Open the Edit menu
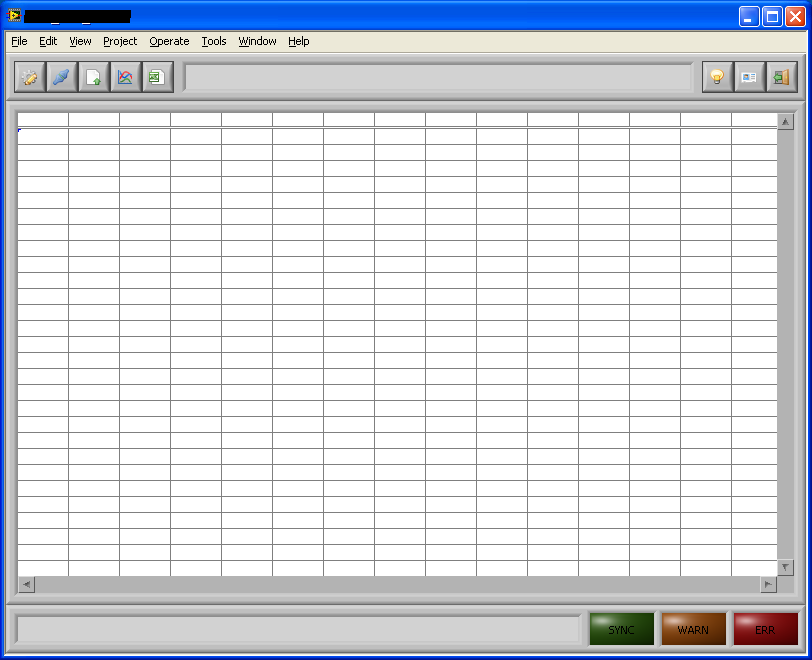Viewport: 812px width, 660px height. pyautogui.click(x=48, y=41)
